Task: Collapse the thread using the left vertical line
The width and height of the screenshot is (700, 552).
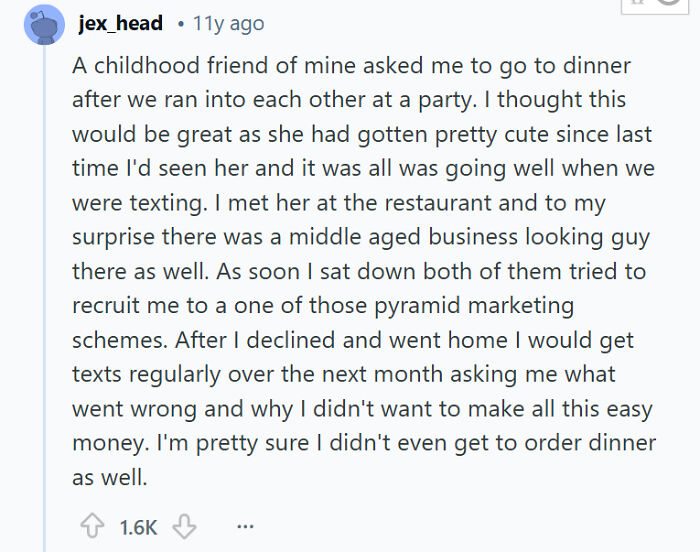Action: [44, 300]
